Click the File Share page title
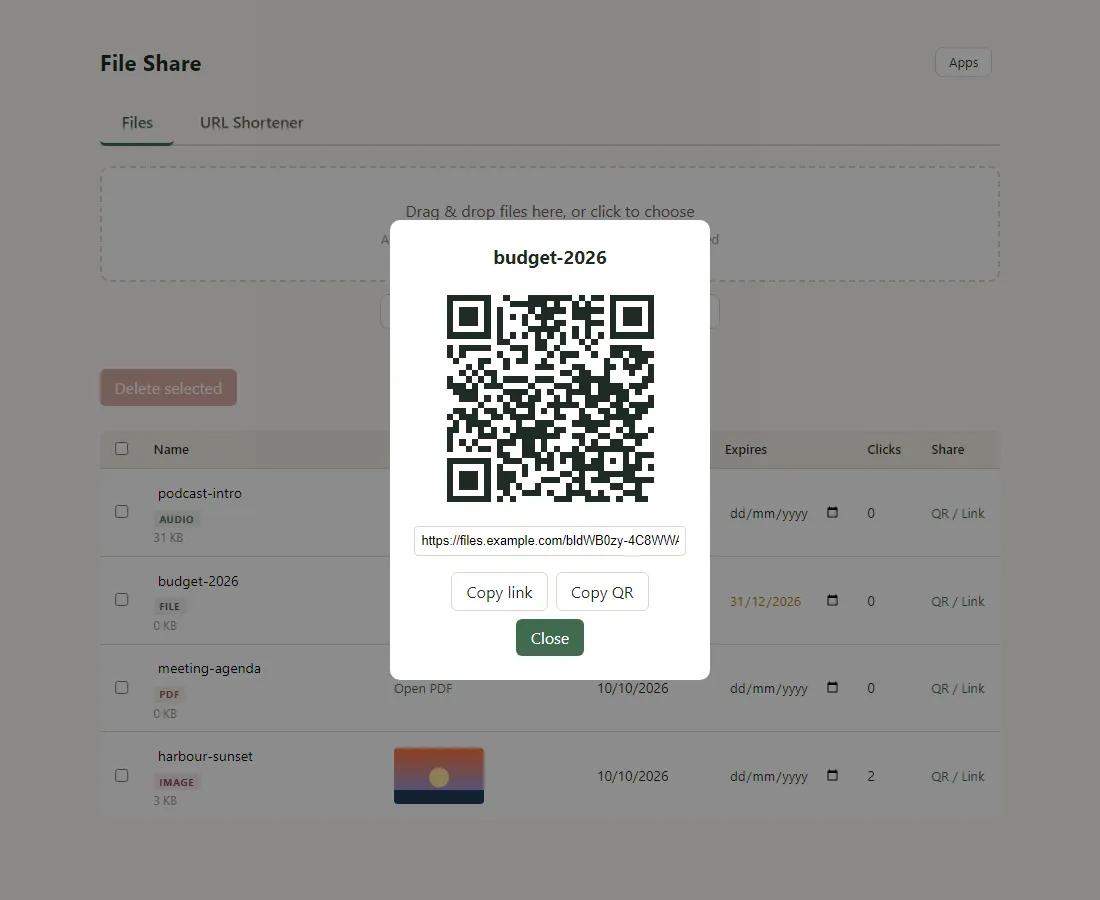Image resolution: width=1100 pixels, height=900 pixels. [x=151, y=63]
